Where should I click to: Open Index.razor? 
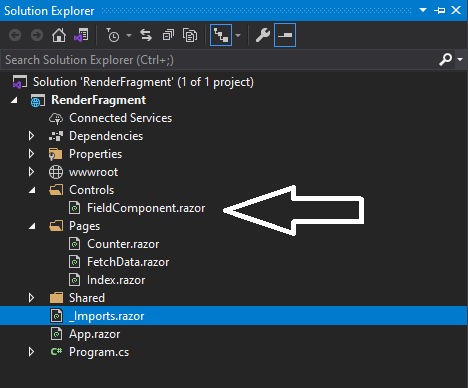click(x=116, y=280)
